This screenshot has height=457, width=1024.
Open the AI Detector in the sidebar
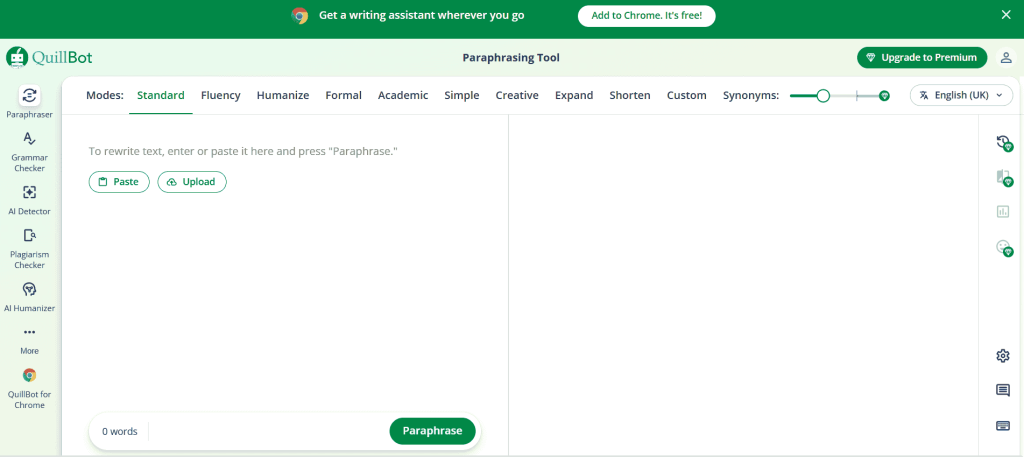point(29,200)
